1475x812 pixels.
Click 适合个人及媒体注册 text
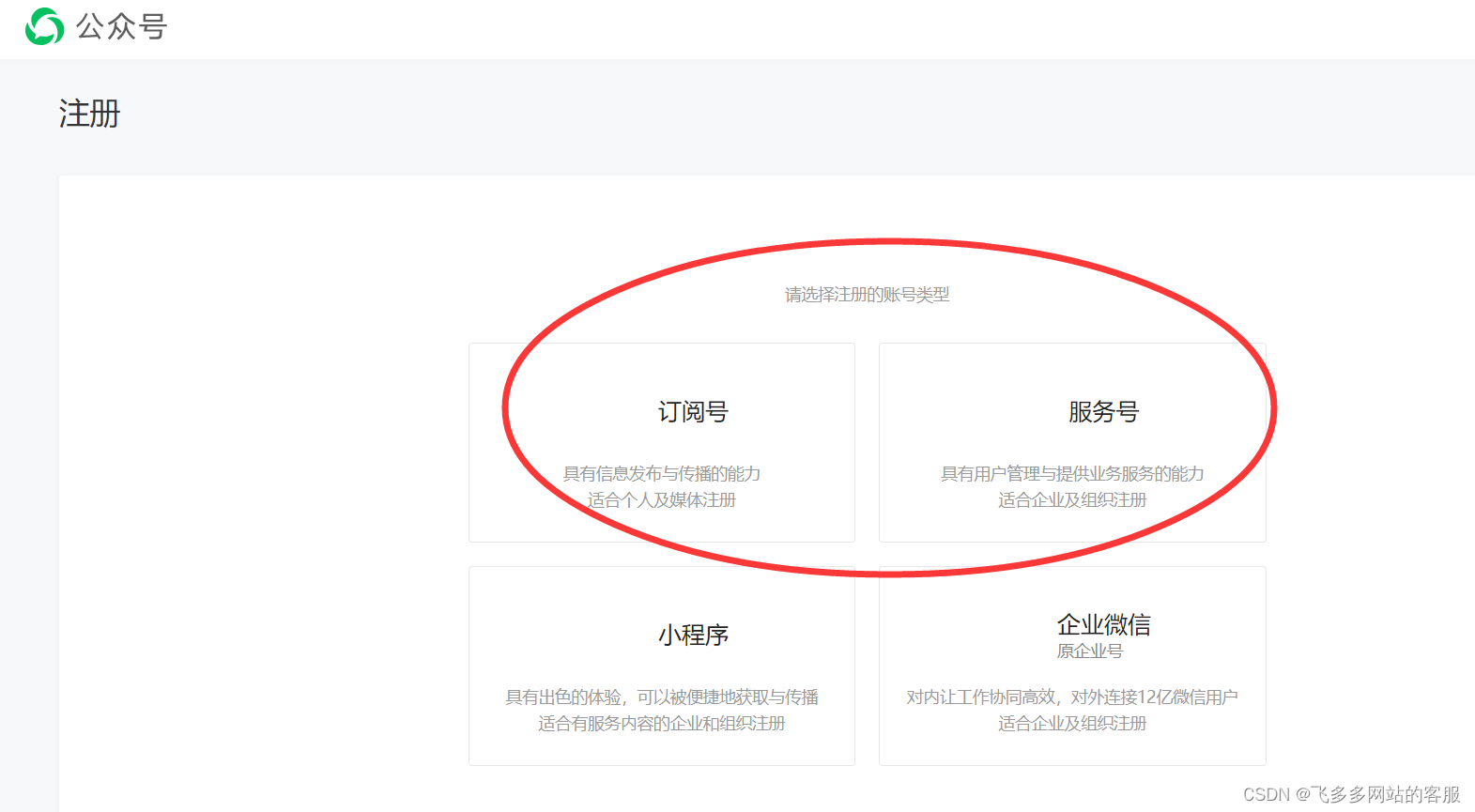click(662, 500)
